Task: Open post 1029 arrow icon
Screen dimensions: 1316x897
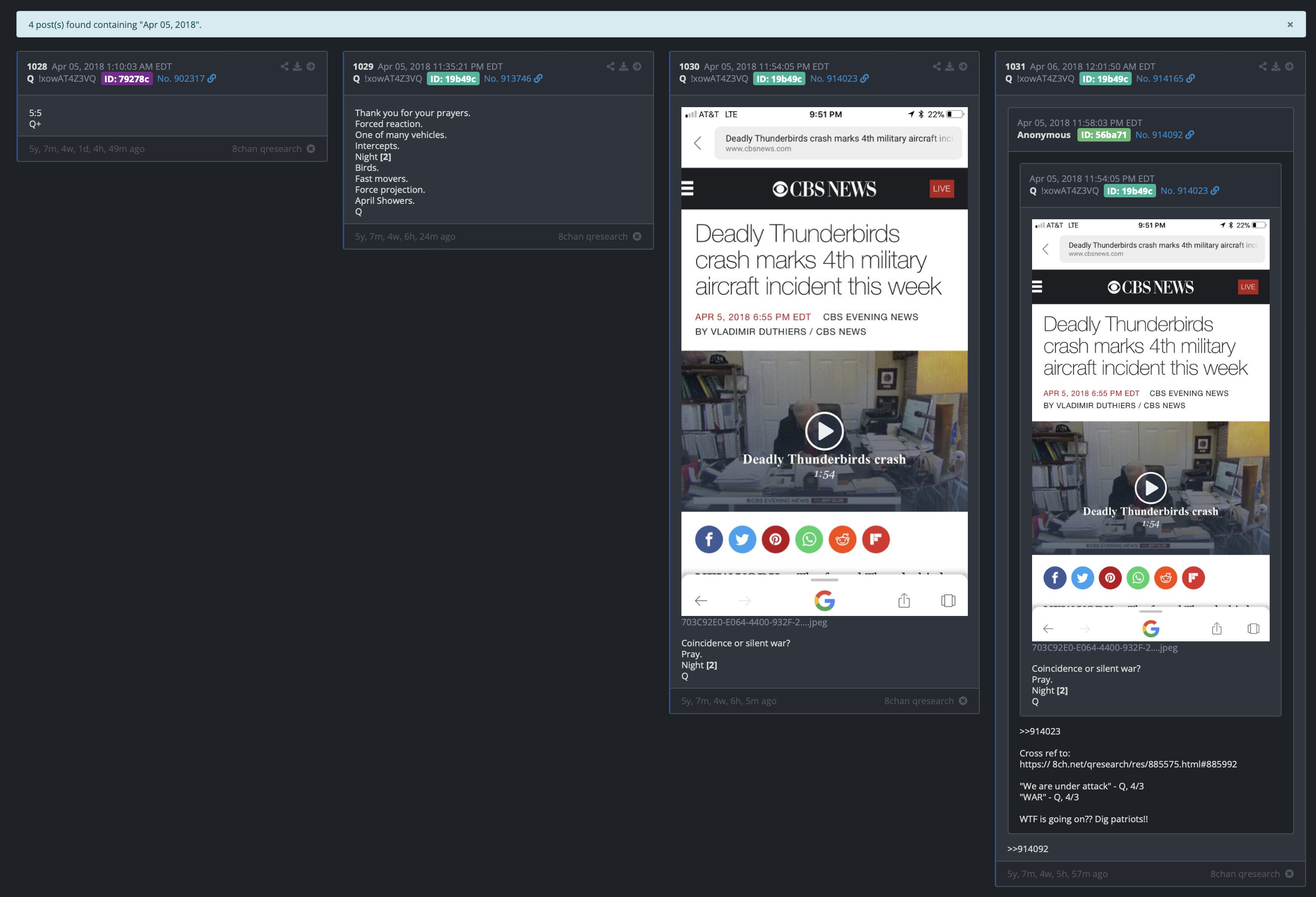Action: 637,66
